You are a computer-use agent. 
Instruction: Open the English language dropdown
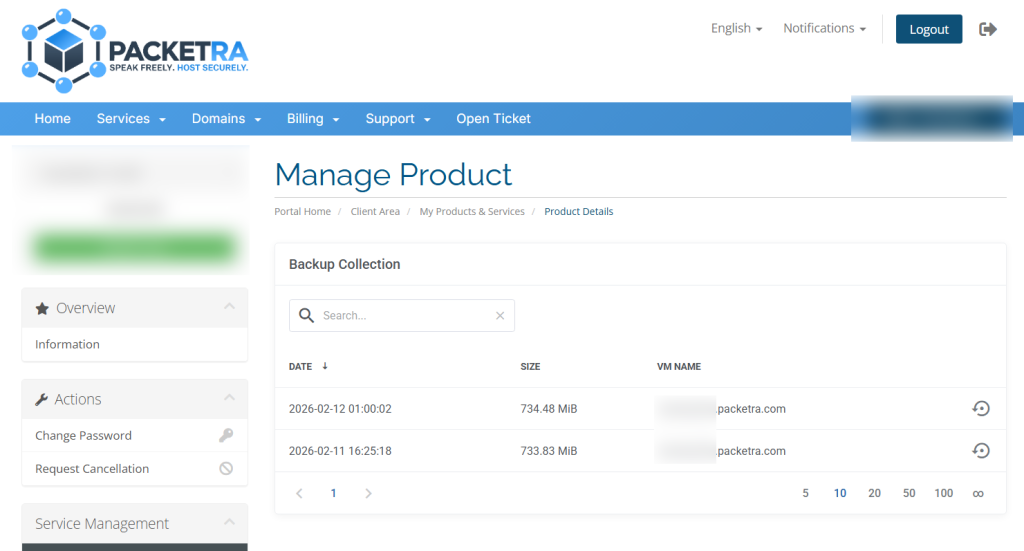736,28
